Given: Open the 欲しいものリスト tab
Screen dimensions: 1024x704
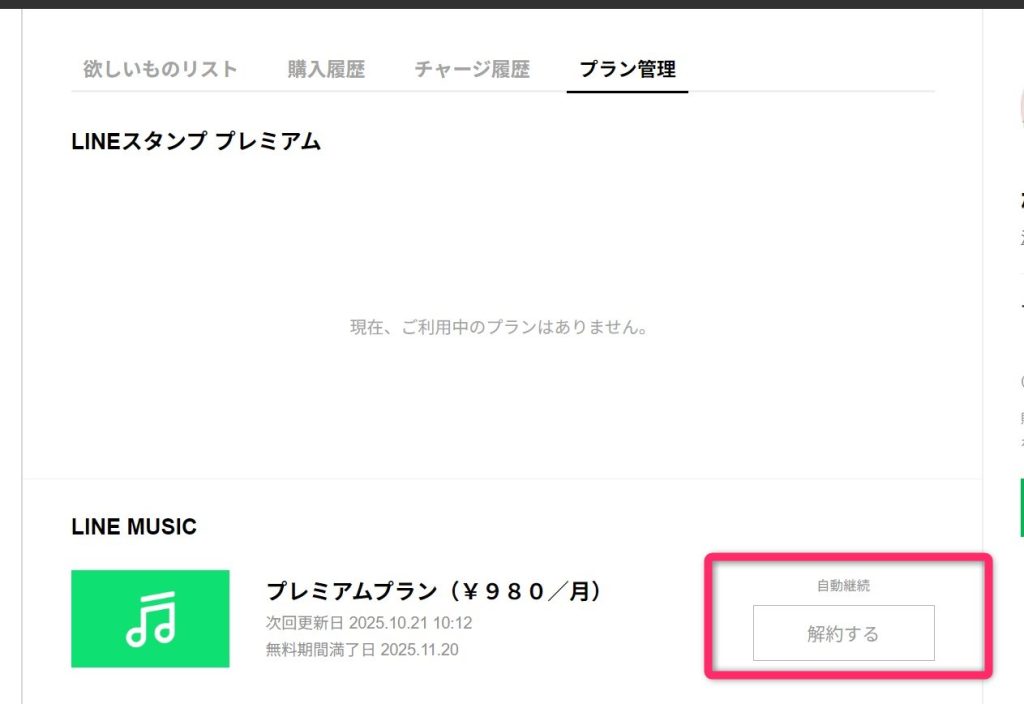Looking at the screenshot, I should click(160, 69).
